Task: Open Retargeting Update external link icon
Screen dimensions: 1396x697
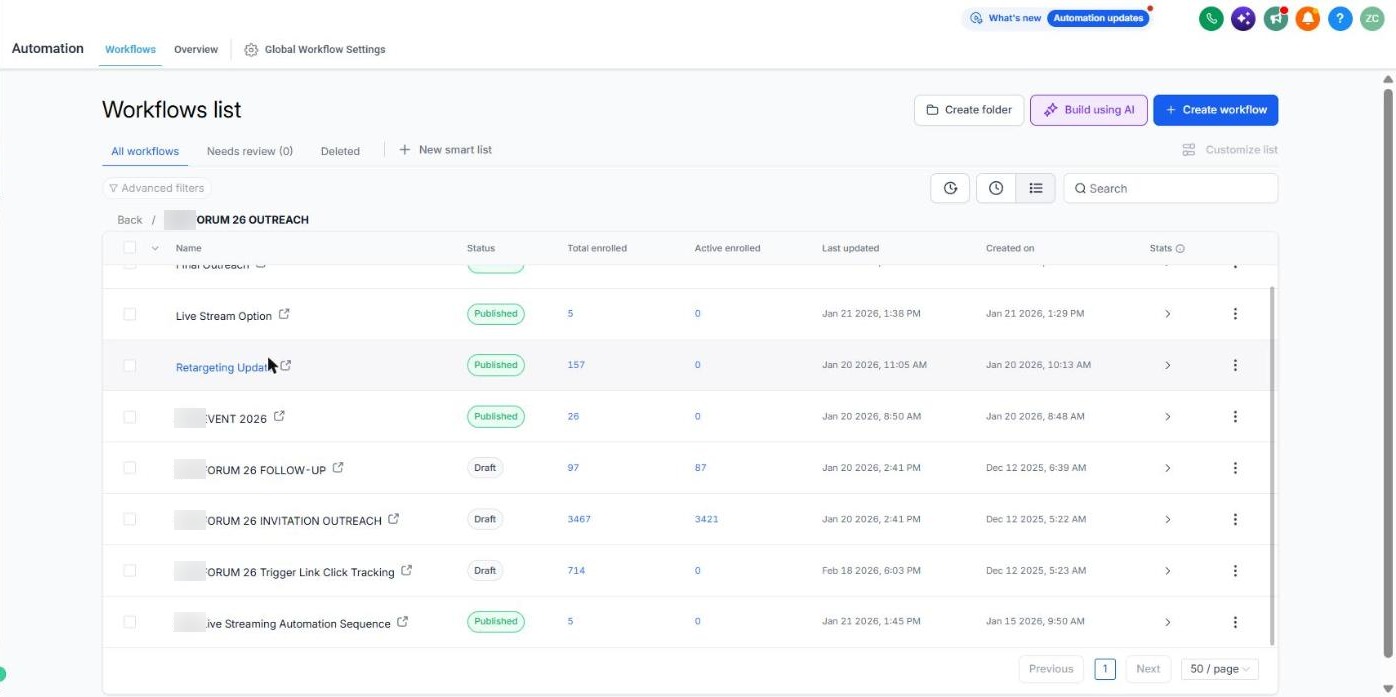Action: click(286, 366)
